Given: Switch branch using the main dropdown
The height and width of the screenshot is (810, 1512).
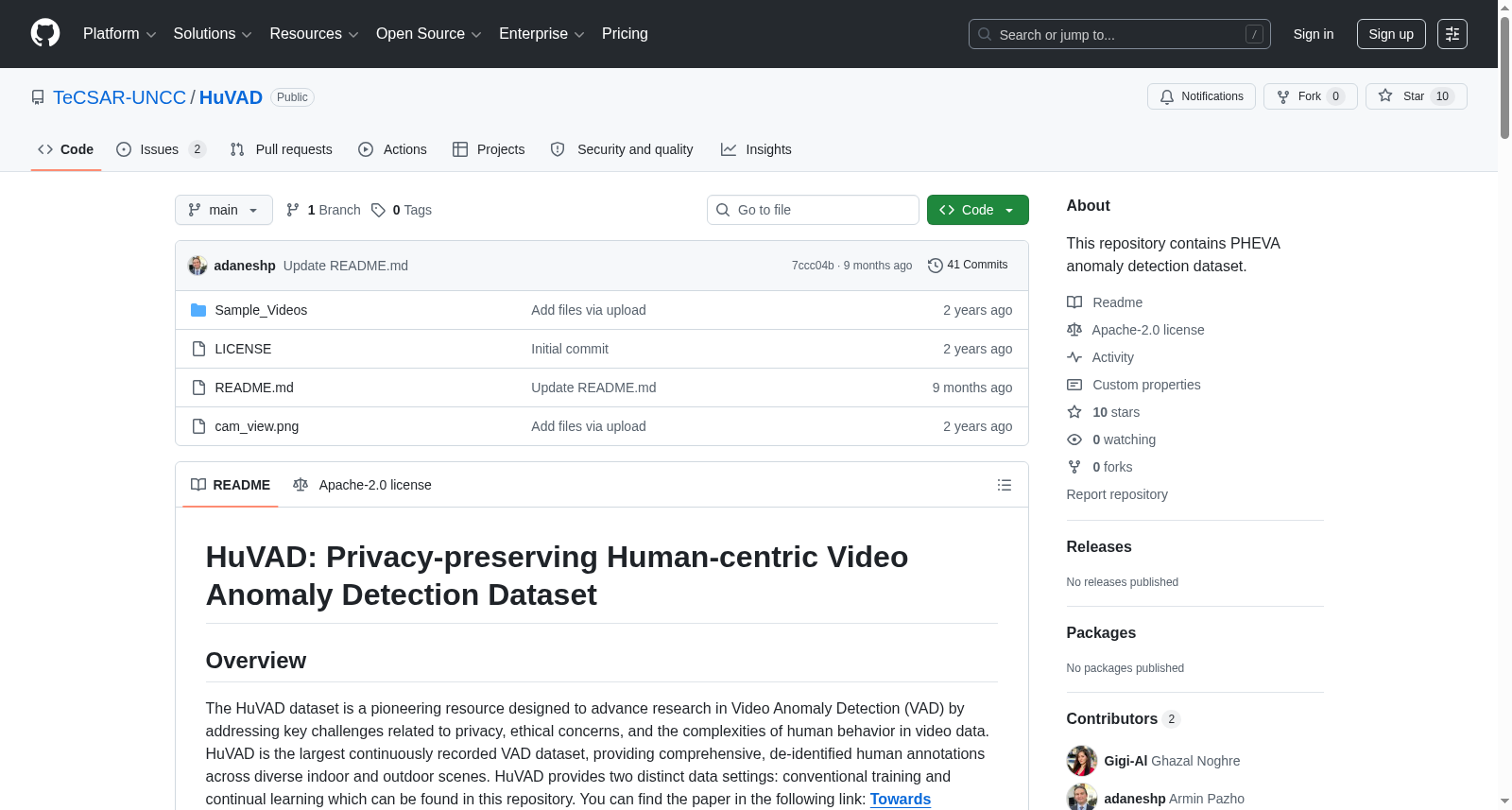Looking at the screenshot, I should pos(224,210).
